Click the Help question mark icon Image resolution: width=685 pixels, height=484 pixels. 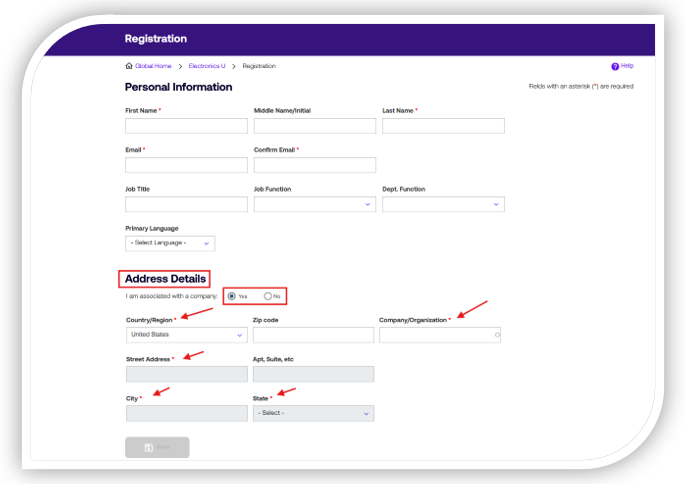(x=615, y=66)
